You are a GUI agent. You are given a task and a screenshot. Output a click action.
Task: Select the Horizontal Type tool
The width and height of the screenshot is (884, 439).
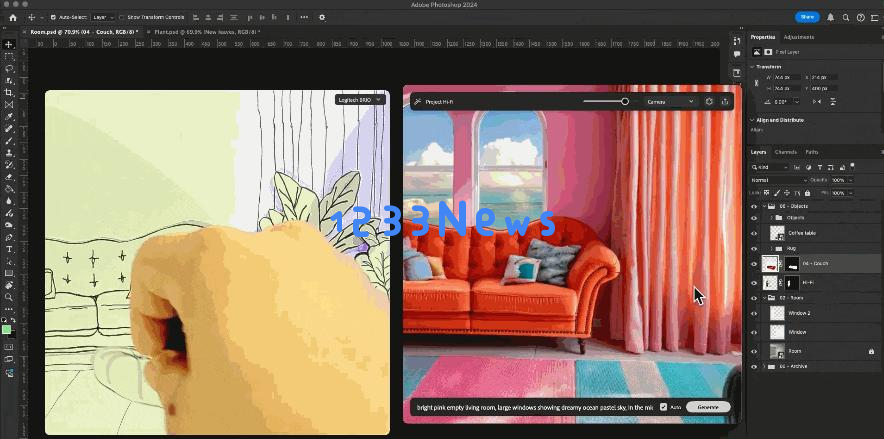click(x=8, y=249)
